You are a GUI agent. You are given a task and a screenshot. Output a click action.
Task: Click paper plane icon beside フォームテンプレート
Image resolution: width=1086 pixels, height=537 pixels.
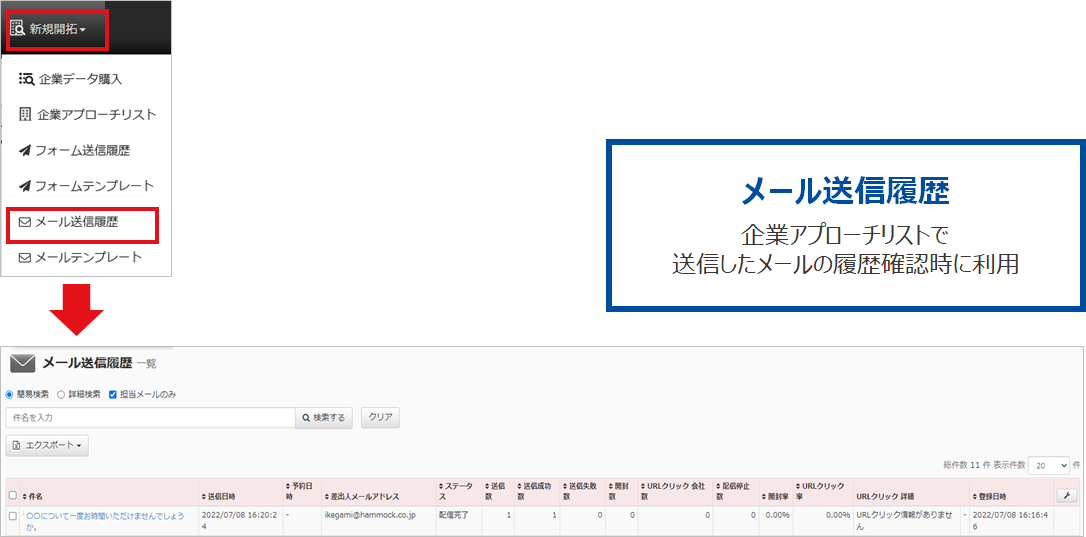click(x=25, y=186)
